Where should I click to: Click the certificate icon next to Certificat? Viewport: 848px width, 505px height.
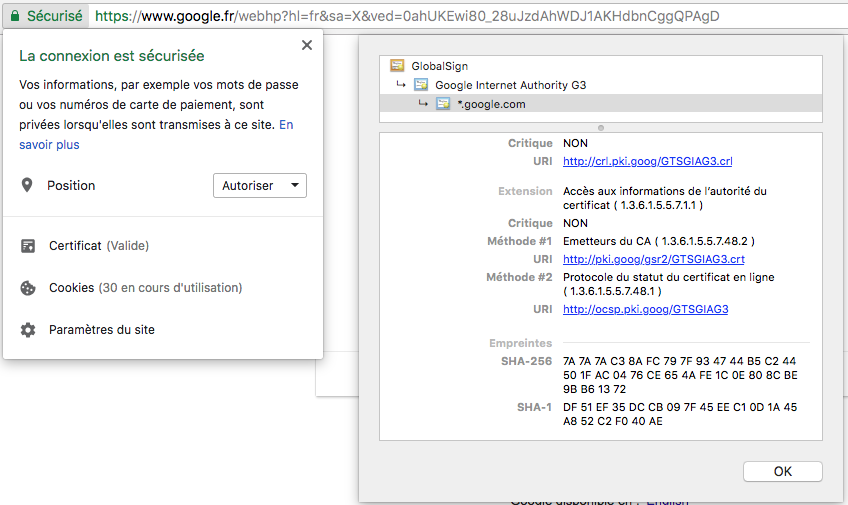pyautogui.click(x=28, y=246)
